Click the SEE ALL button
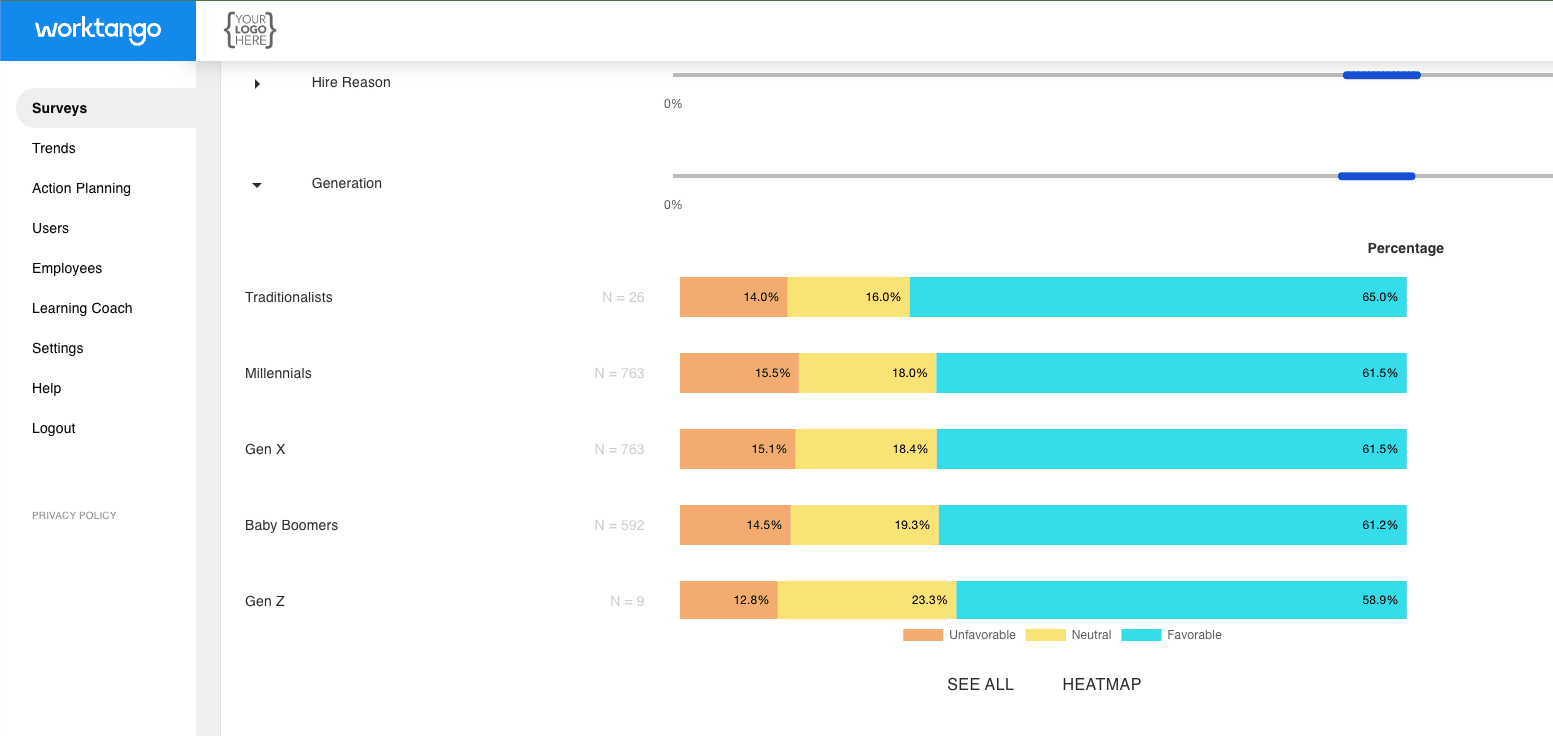This screenshot has height=736, width=1553. click(x=980, y=684)
